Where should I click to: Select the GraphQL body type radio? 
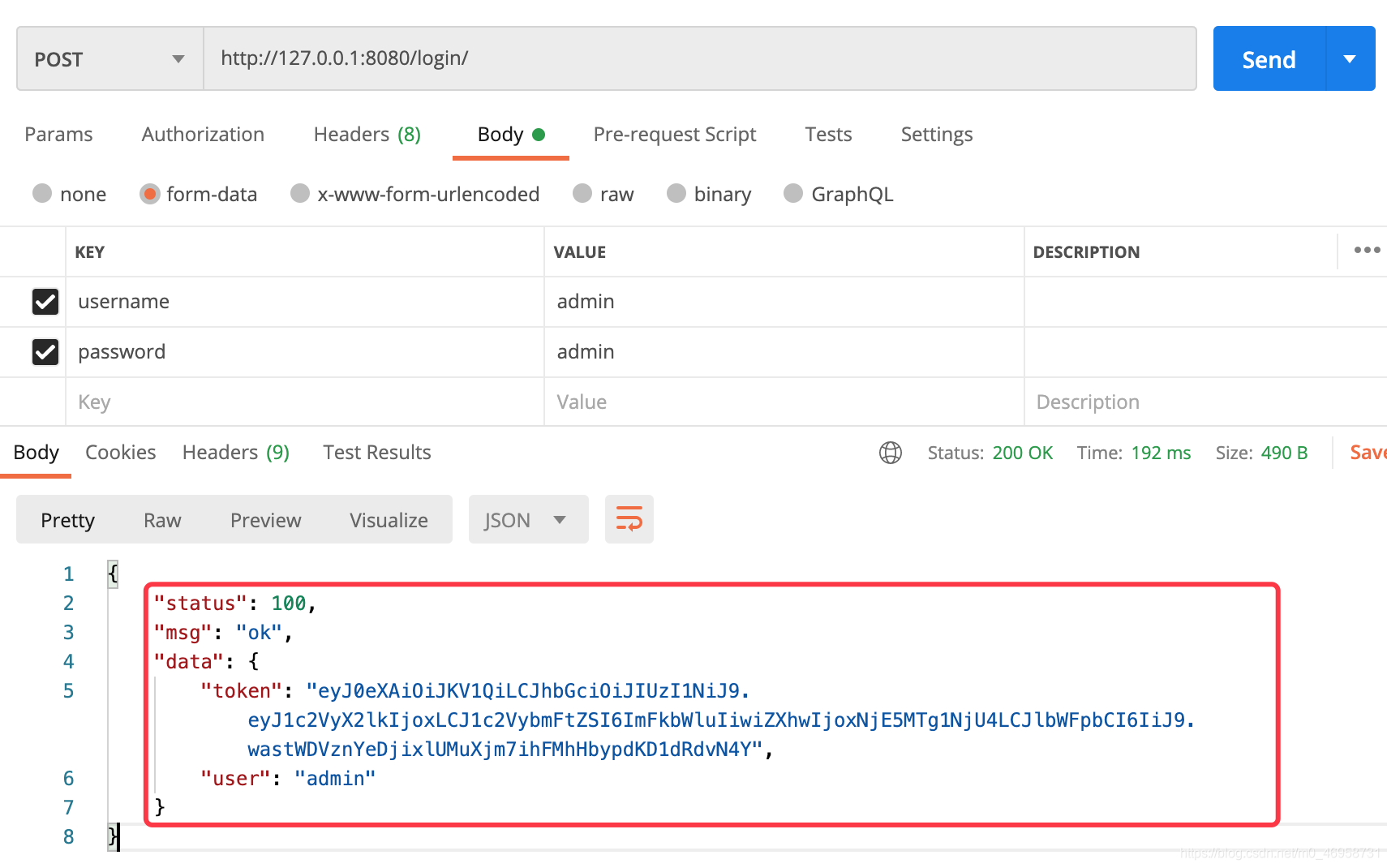click(x=793, y=193)
